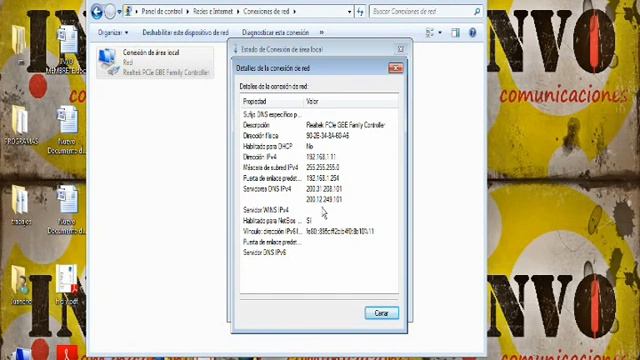This screenshot has height=360, width=640.
Task: Click the search magnifier icon
Action: click(x=477, y=11)
